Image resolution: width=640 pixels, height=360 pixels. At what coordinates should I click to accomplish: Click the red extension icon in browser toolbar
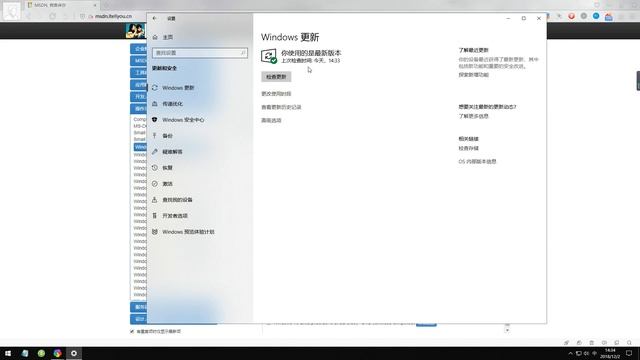(571, 16)
